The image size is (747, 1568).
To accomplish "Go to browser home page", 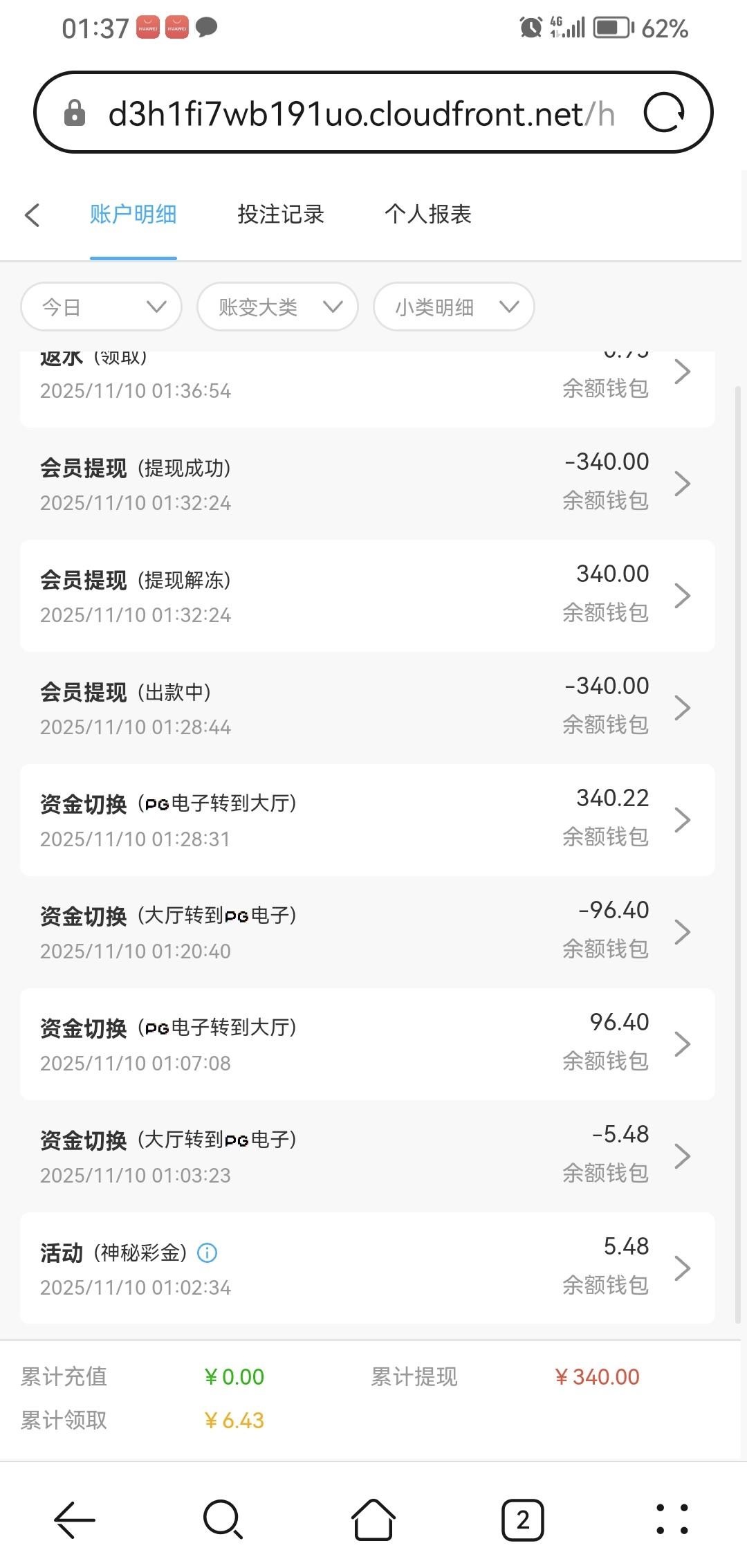I will point(373,1520).
